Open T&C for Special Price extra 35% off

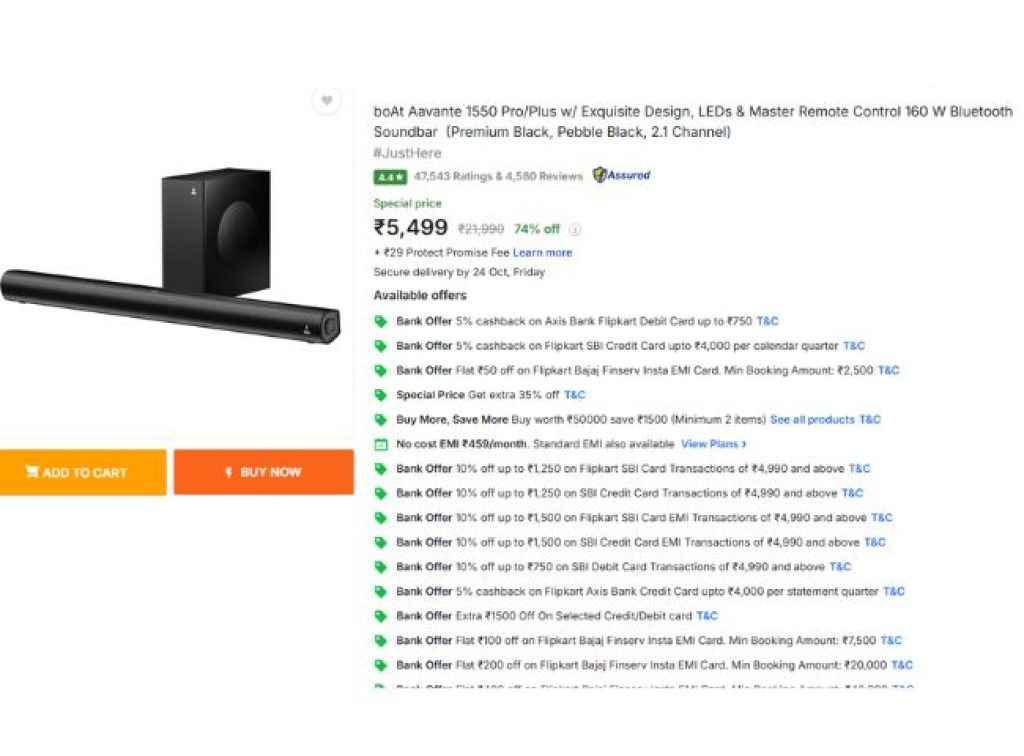tap(574, 395)
